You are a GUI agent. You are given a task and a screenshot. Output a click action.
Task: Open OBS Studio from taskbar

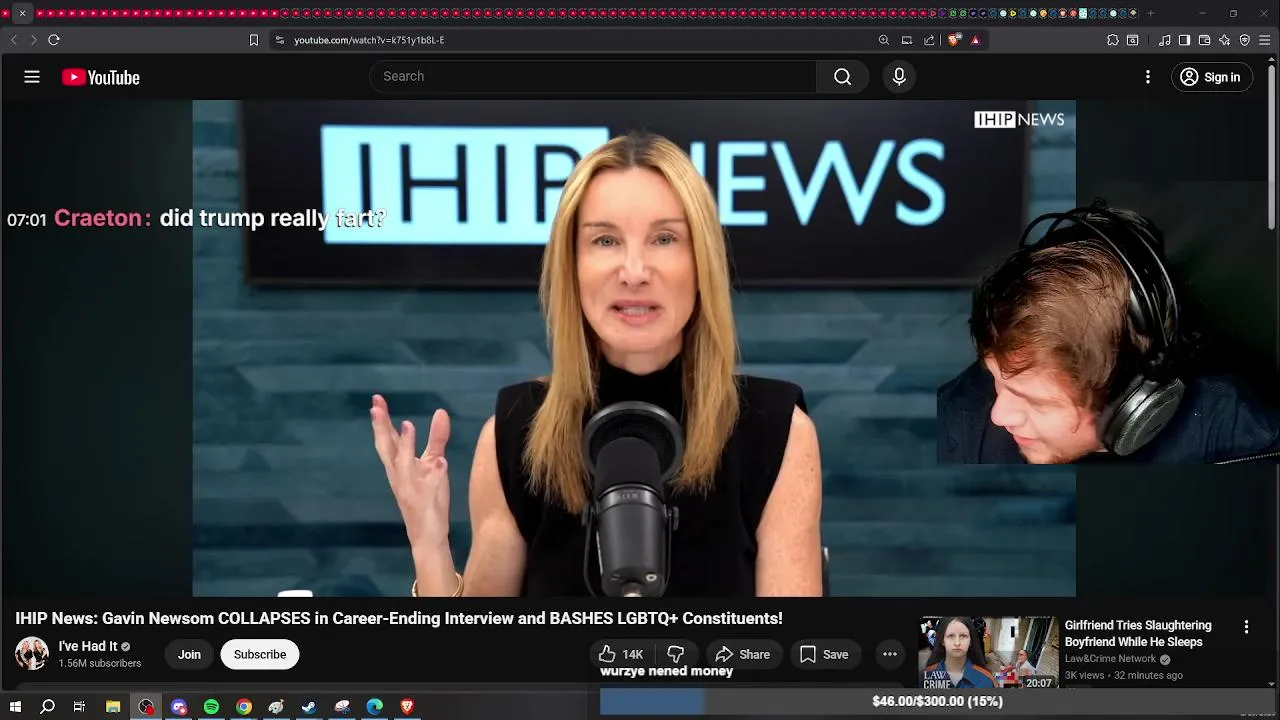click(x=147, y=706)
